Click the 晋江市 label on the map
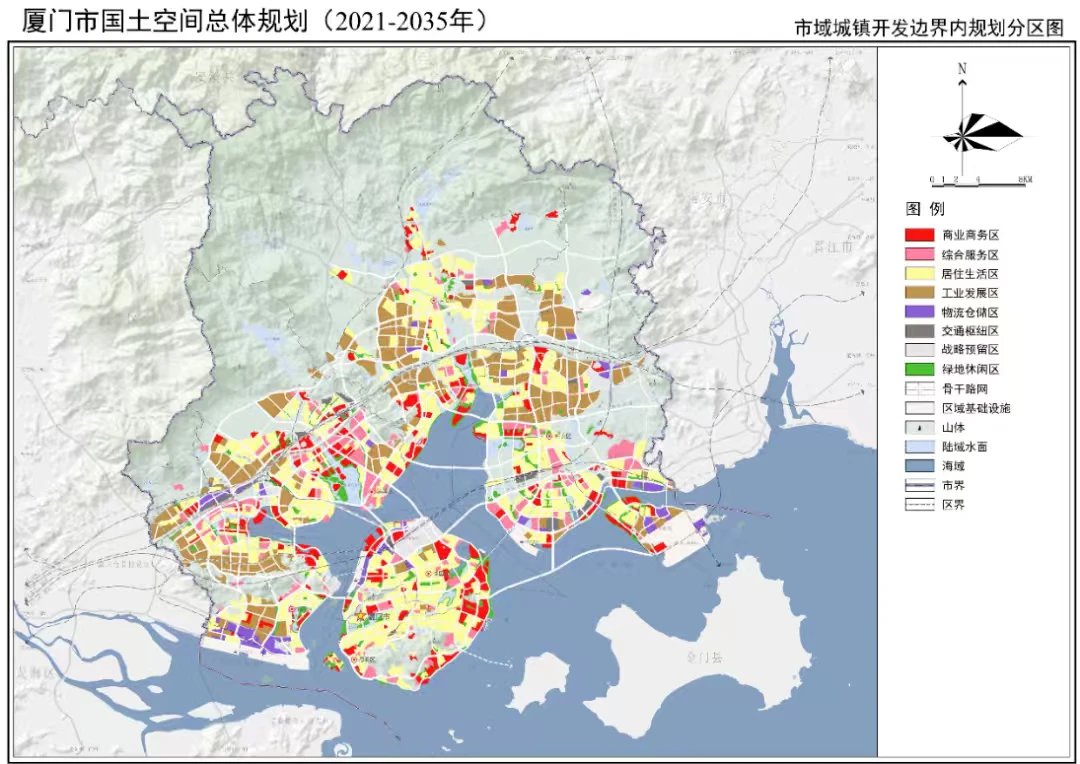The height and width of the screenshot is (764, 1080). tap(833, 247)
